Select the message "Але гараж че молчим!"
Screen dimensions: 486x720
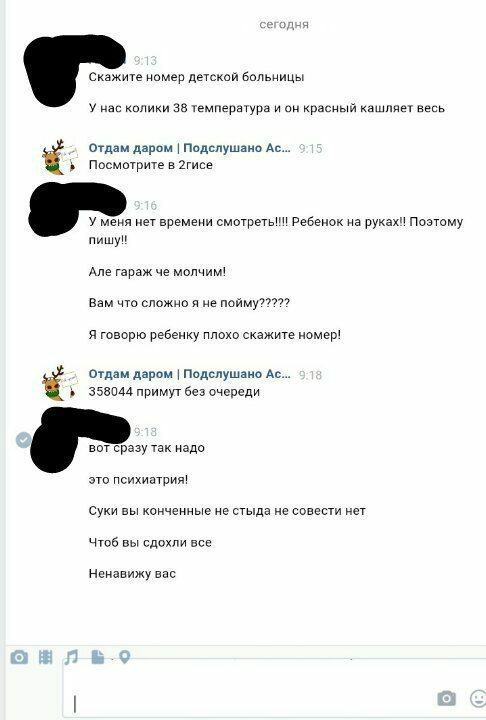(157, 272)
